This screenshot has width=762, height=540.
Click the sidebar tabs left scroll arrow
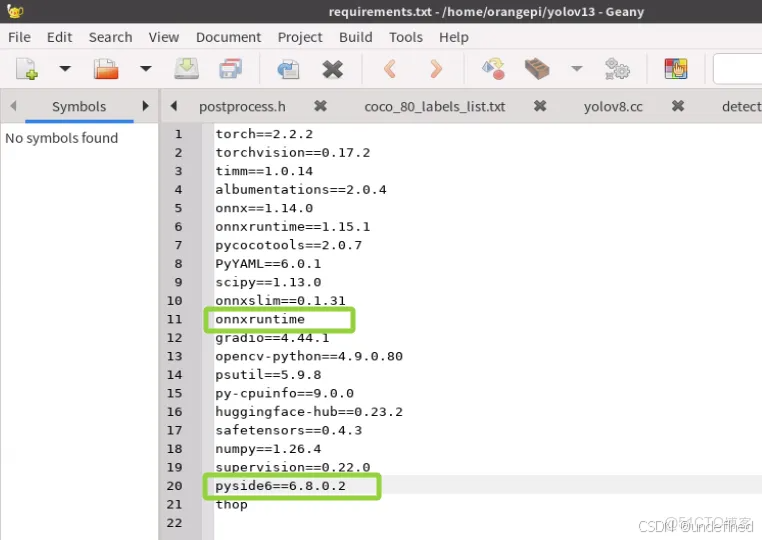[x=13, y=105]
